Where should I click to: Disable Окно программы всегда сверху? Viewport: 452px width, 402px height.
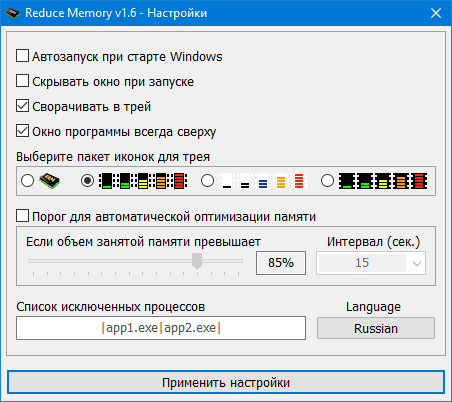tap(22, 131)
